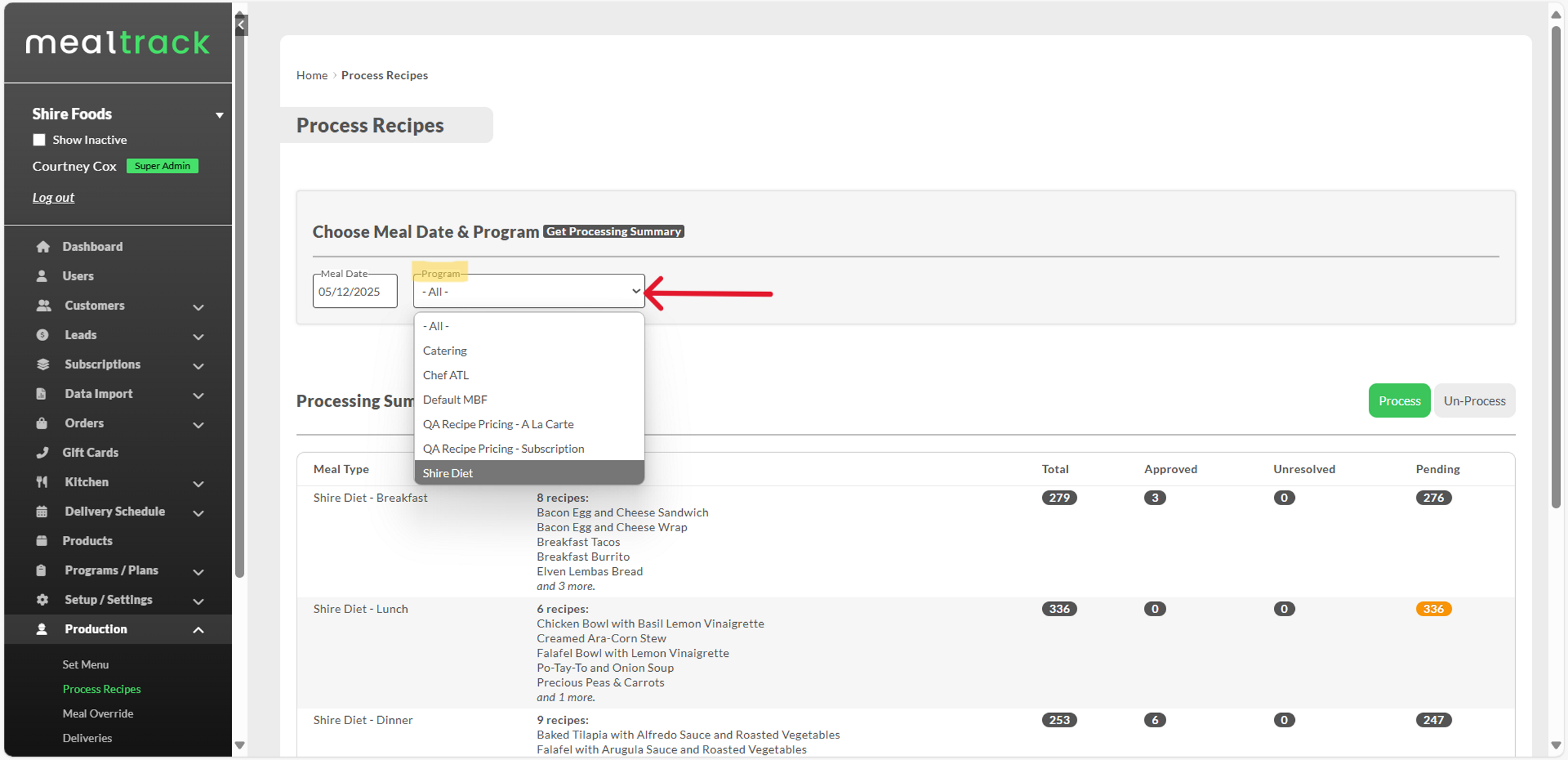This screenshot has width=1568, height=760.
Task: Choose Catering in the program list
Action: 445,350
